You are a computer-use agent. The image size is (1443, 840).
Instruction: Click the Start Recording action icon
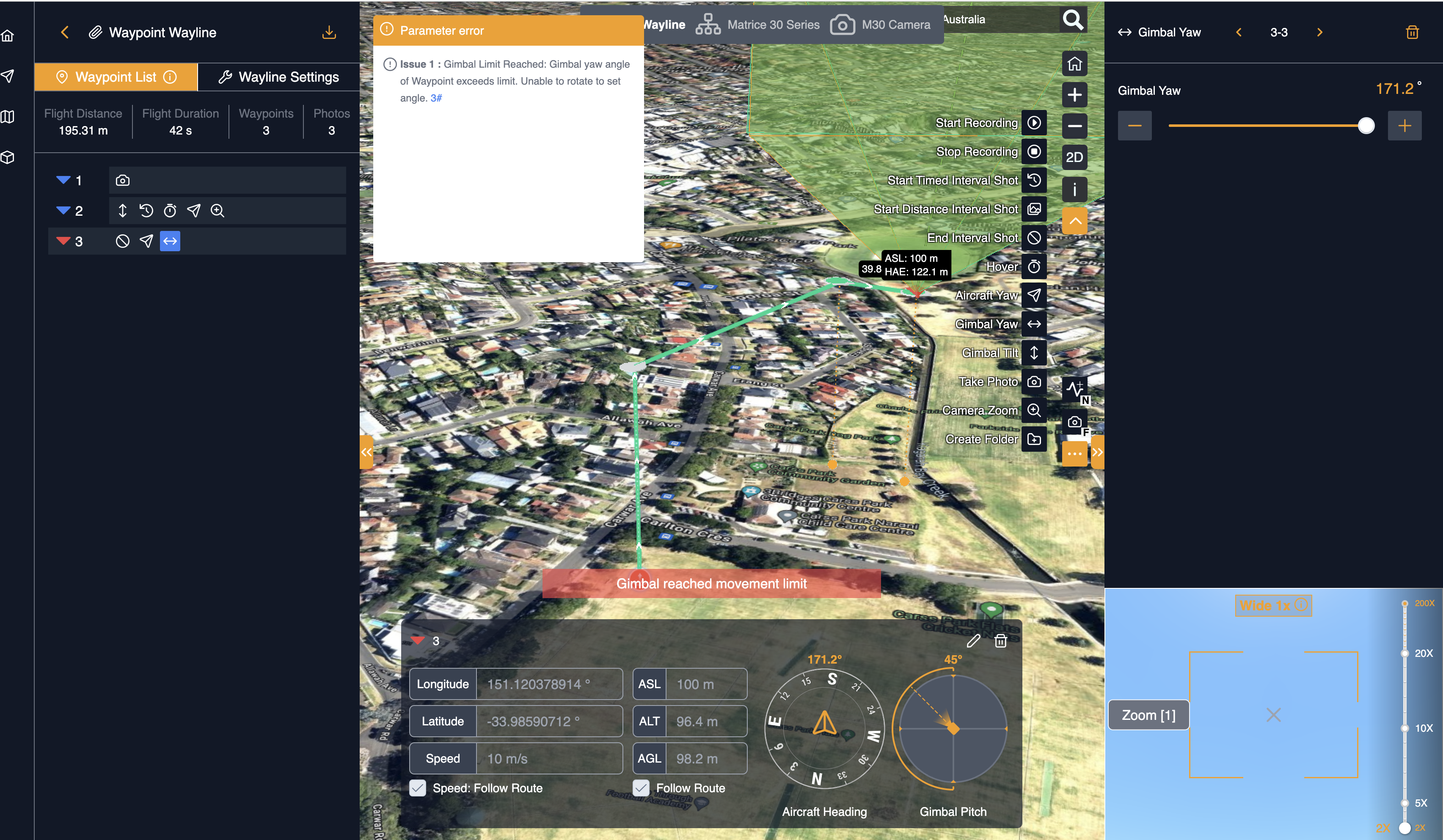[1033, 123]
